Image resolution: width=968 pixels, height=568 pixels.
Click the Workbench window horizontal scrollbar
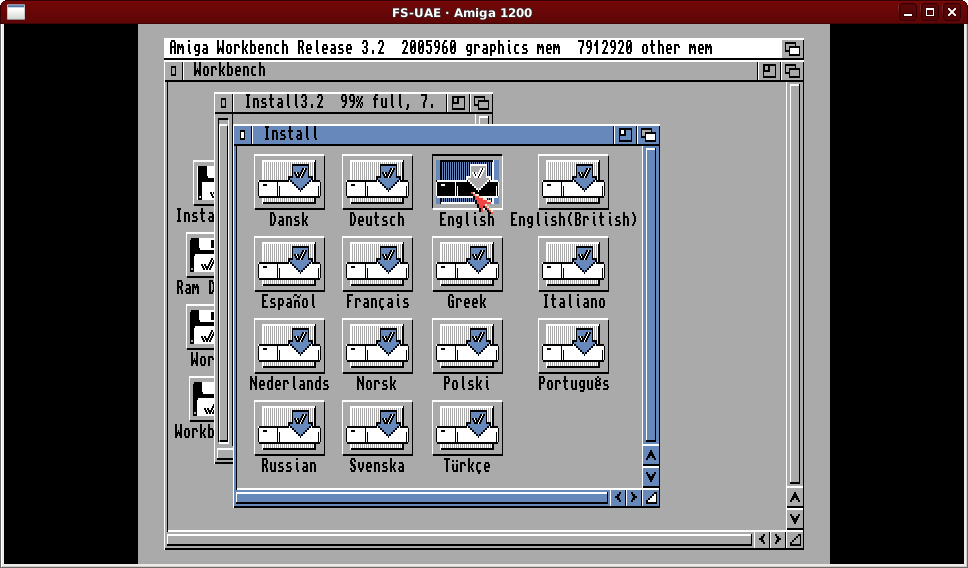click(x=460, y=540)
